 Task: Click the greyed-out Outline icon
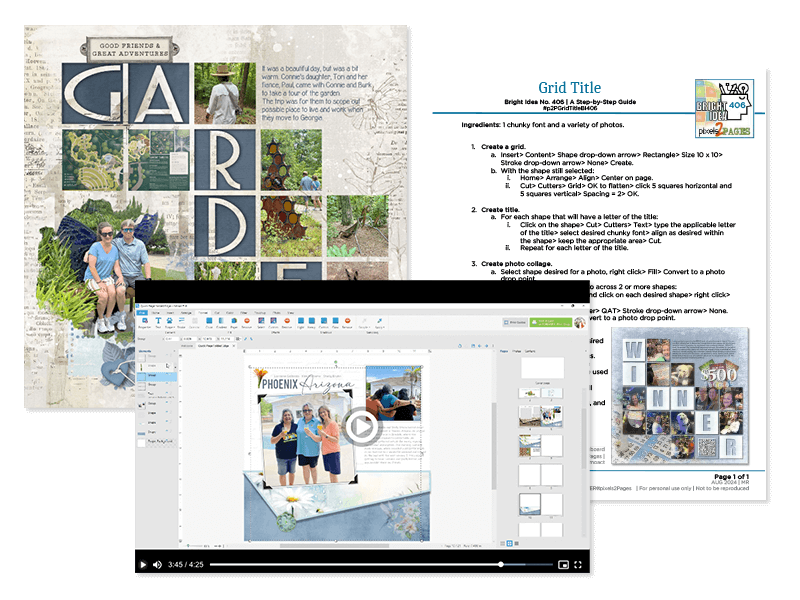[x=194, y=323]
